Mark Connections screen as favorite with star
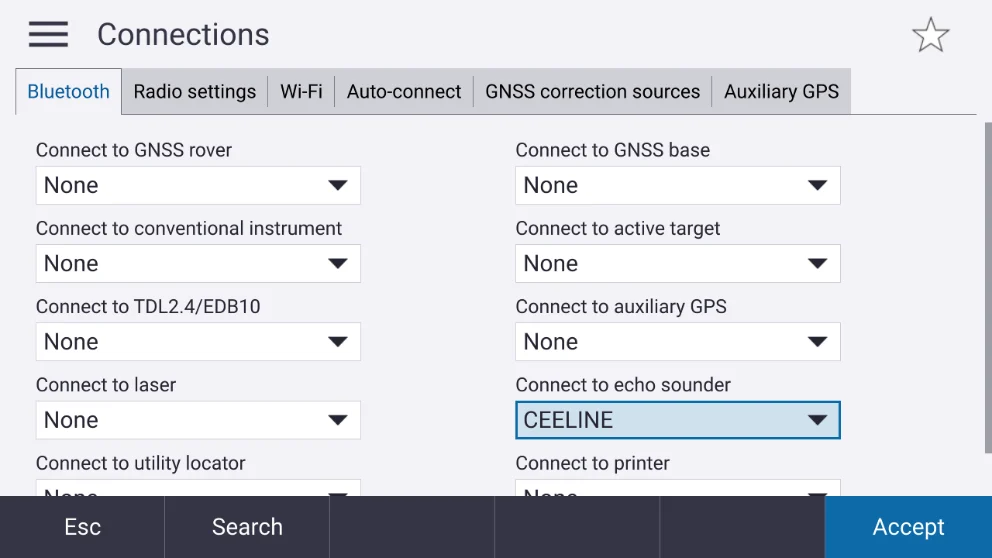This screenshot has width=992, height=558. [931, 35]
